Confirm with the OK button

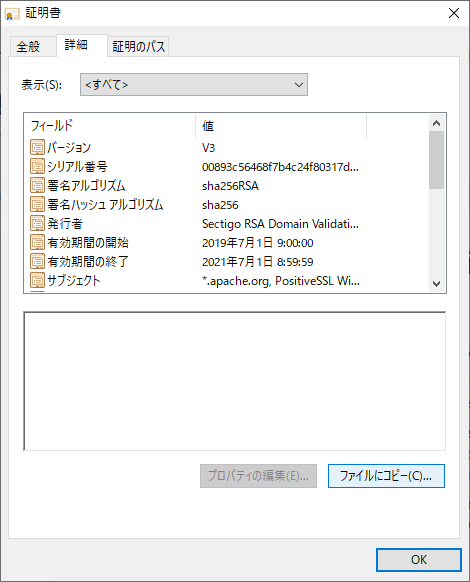[x=419, y=560]
